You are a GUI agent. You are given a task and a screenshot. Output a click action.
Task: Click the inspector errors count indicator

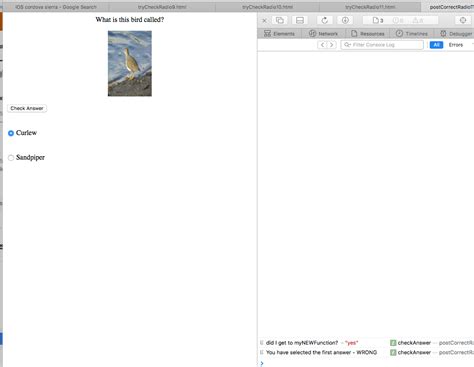pos(398,21)
